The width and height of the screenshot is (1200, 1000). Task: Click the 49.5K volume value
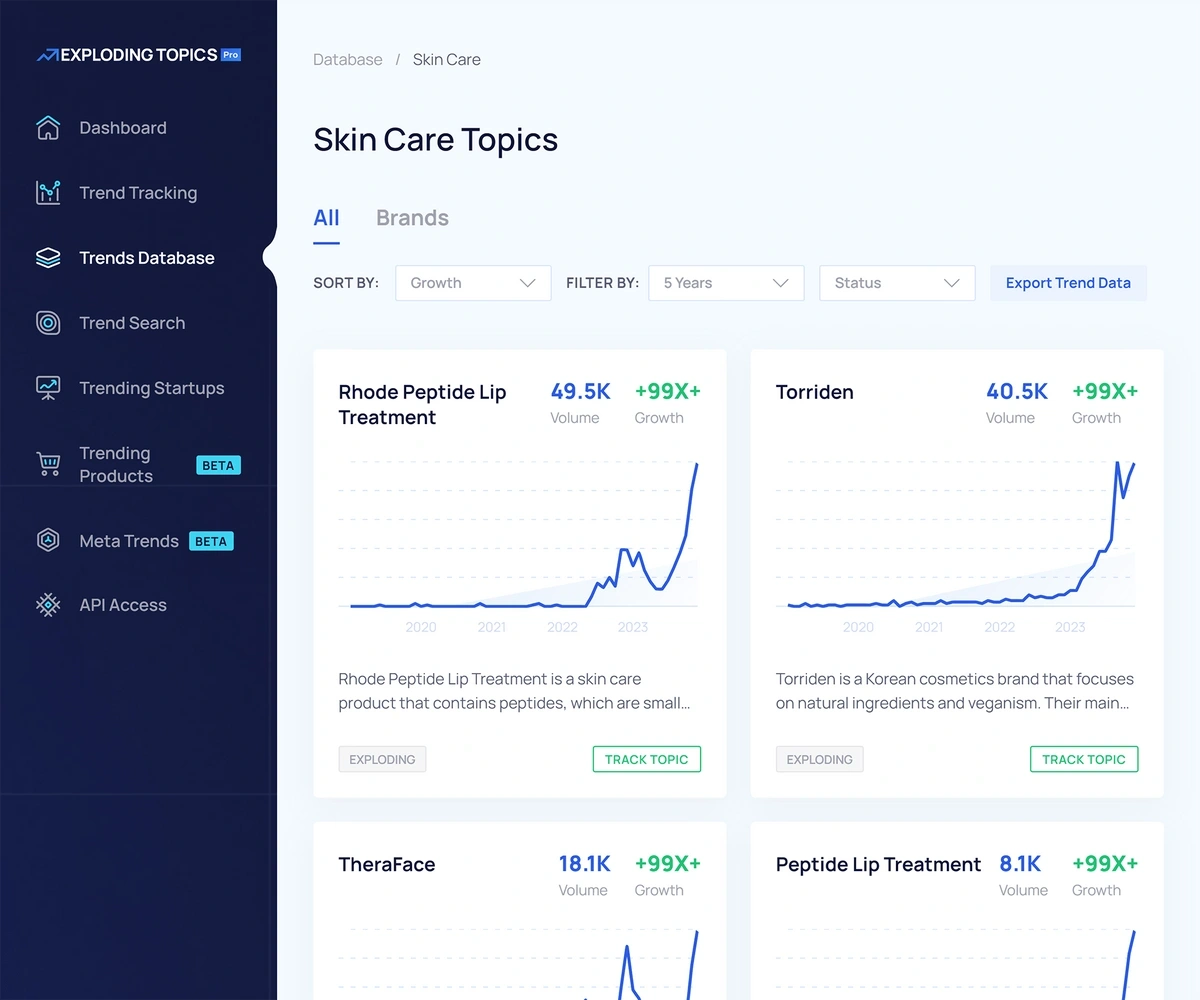coord(580,391)
